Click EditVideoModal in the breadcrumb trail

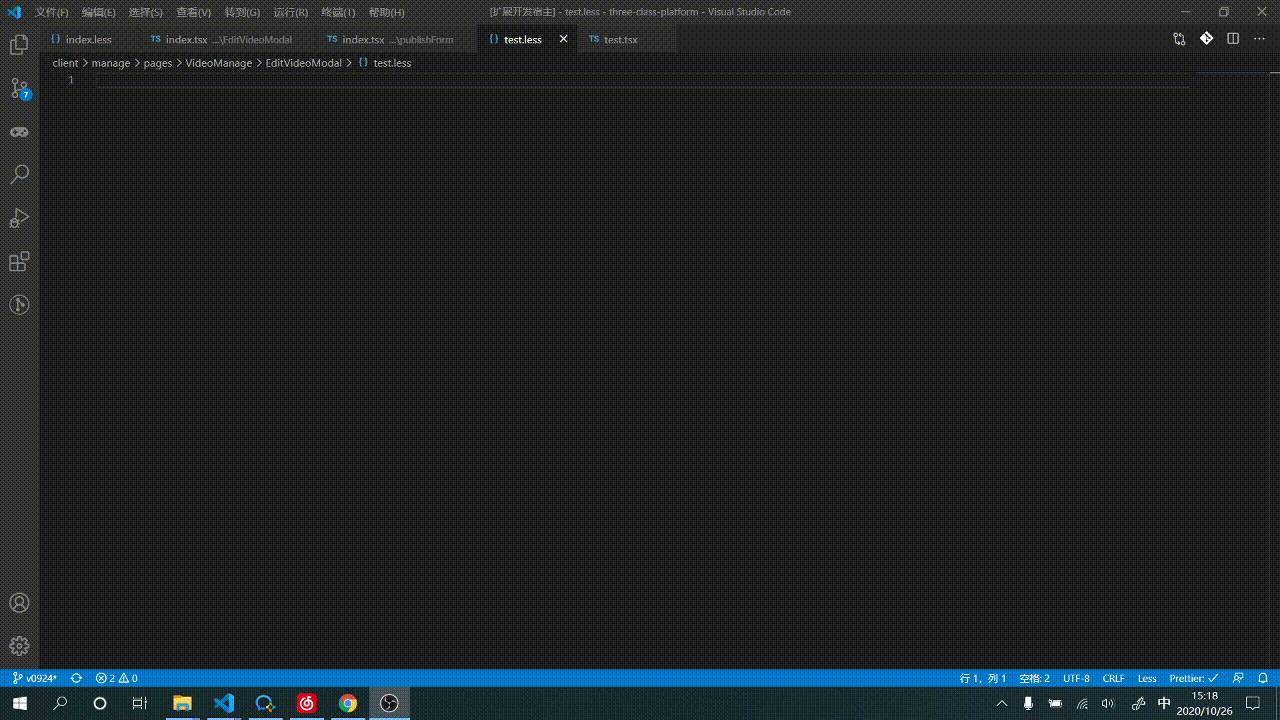pyautogui.click(x=303, y=62)
